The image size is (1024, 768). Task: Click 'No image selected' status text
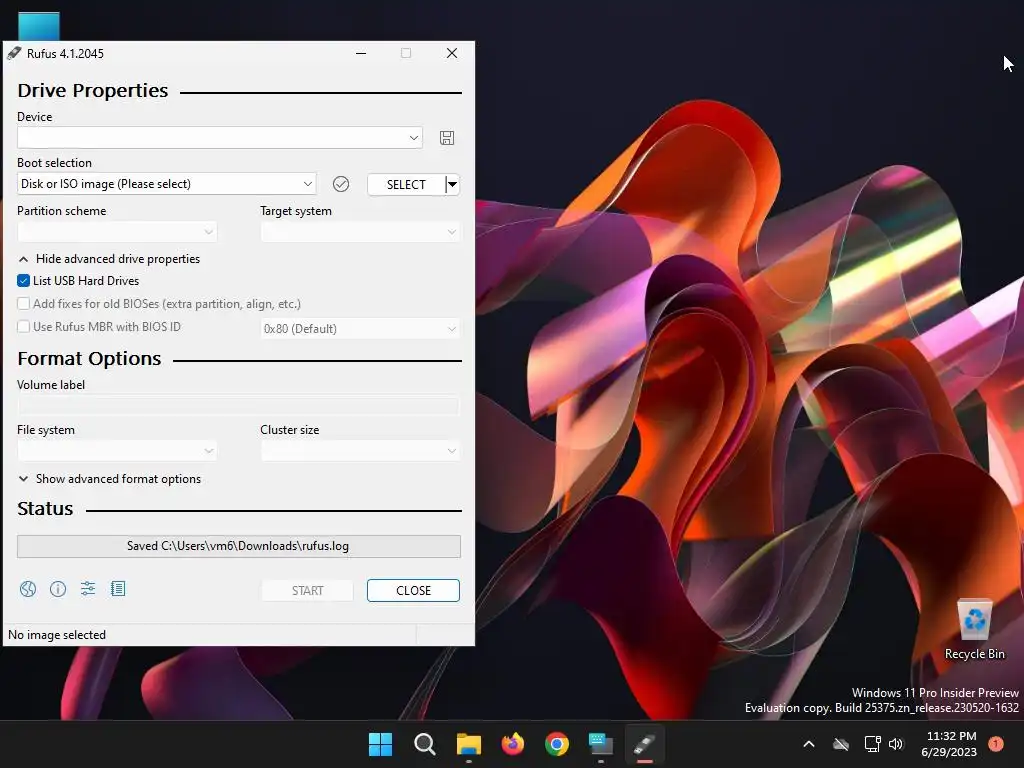tap(57, 635)
